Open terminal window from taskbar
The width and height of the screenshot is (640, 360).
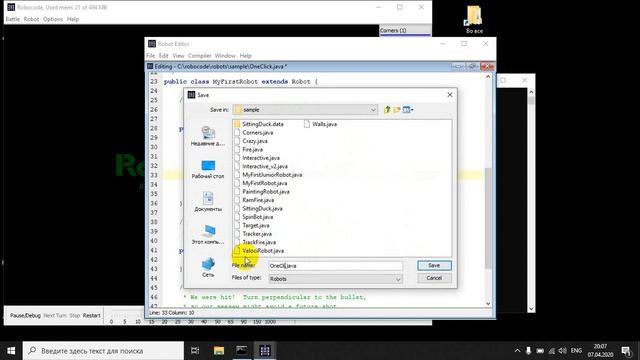coord(242,351)
